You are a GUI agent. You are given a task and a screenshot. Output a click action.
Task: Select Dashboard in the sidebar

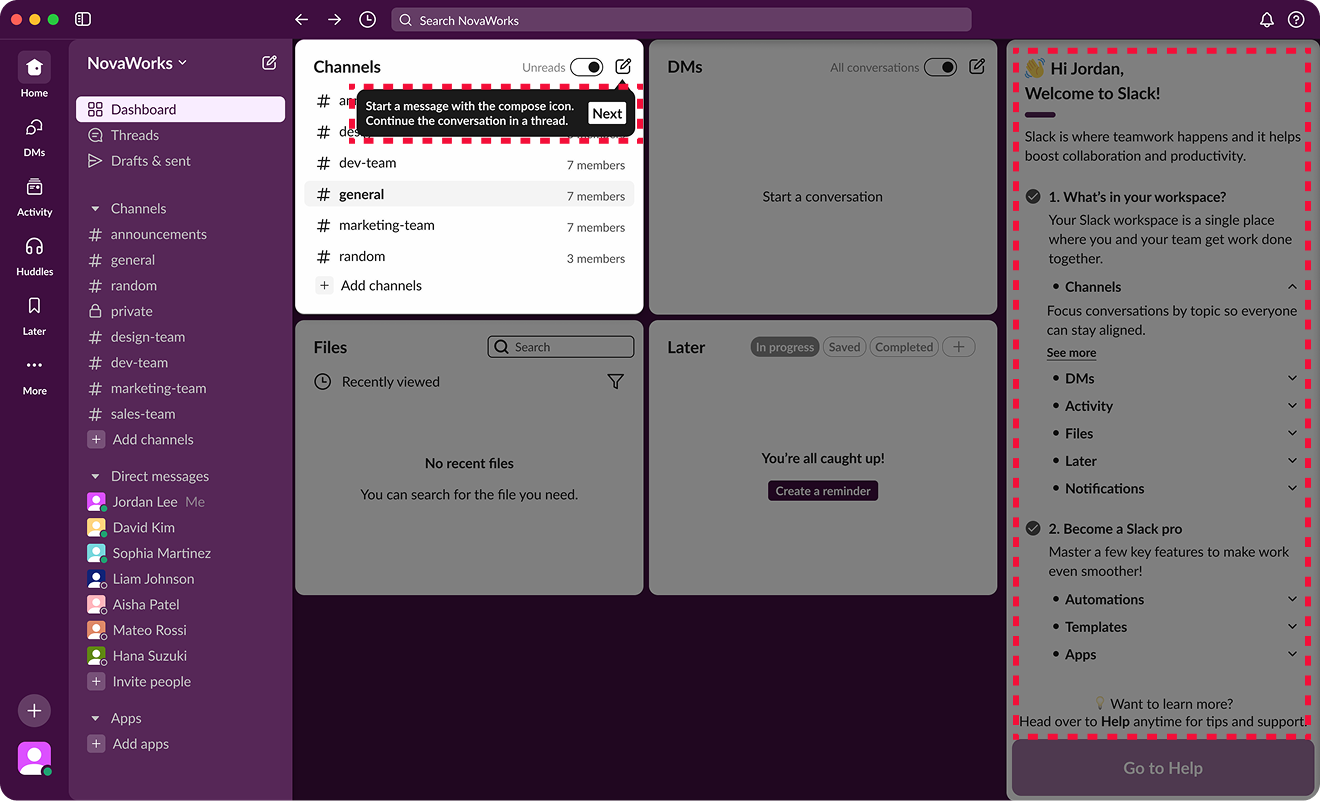tap(180, 109)
